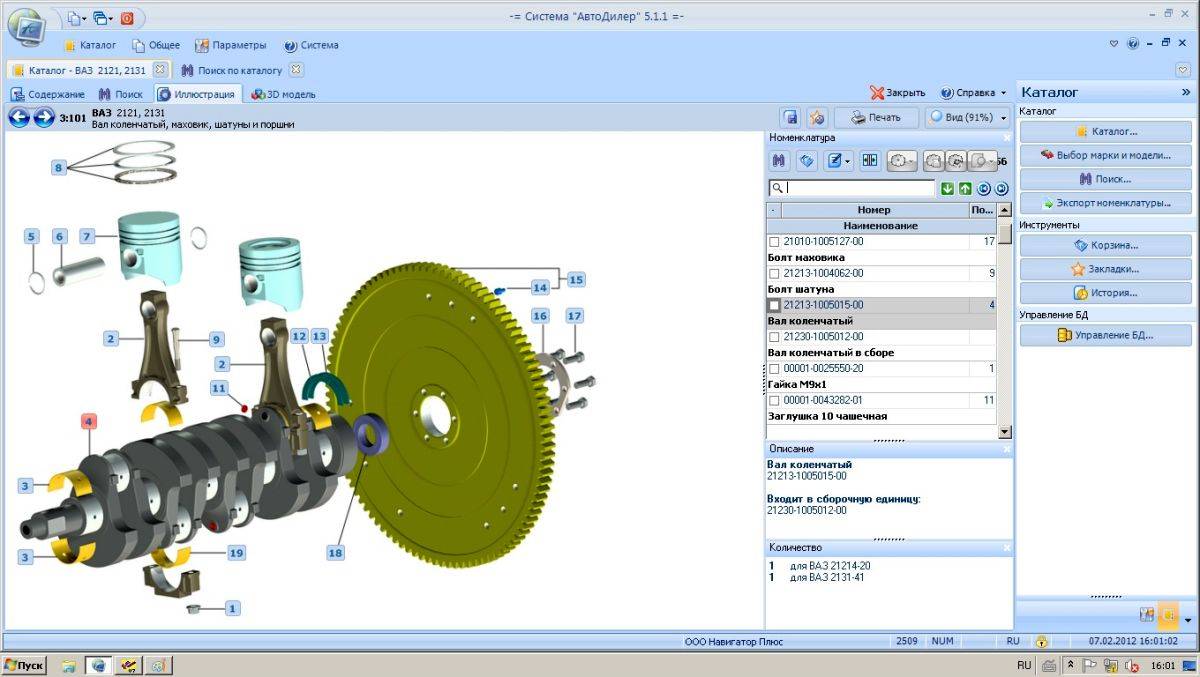
Task: Switch to the 3D модель tab
Action: click(x=284, y=94)
